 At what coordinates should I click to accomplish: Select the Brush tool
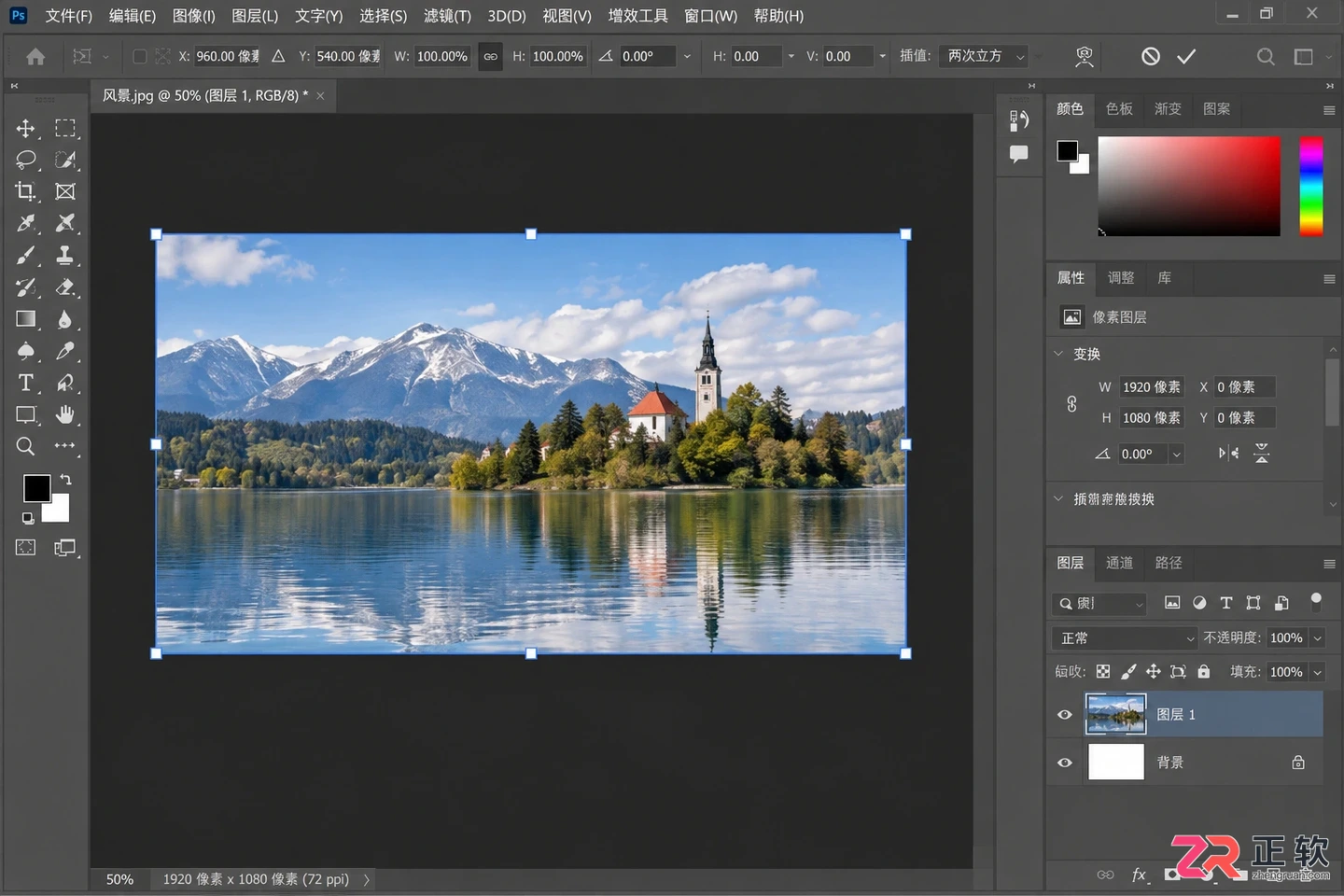26,255
